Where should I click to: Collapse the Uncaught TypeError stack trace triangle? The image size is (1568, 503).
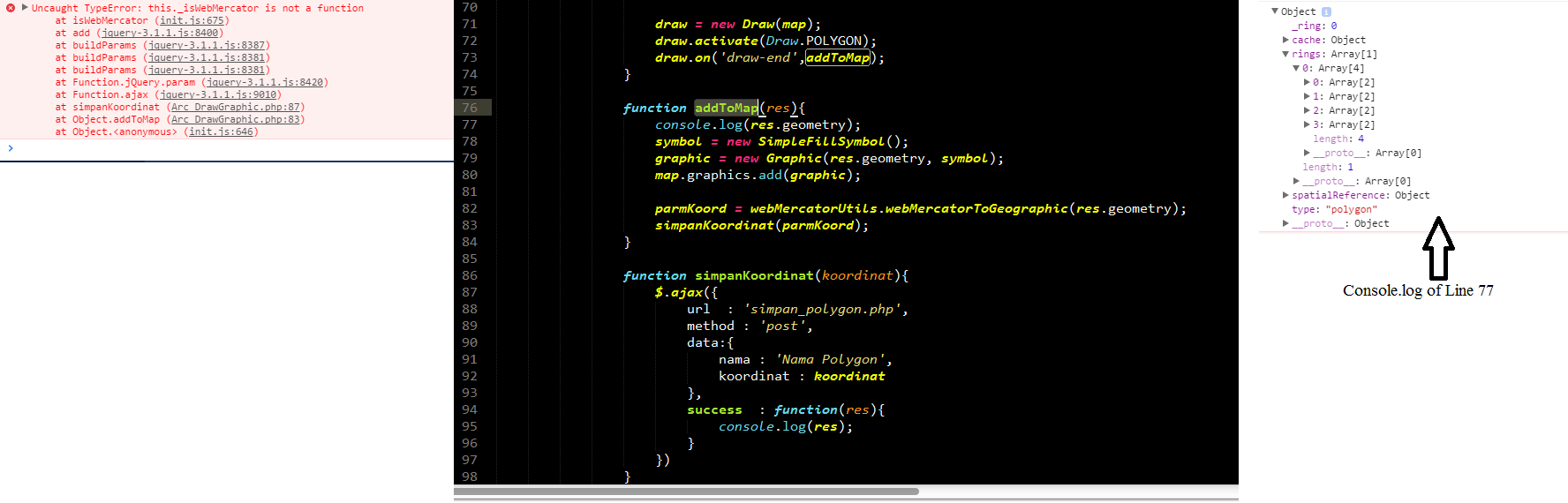(25, 8)
